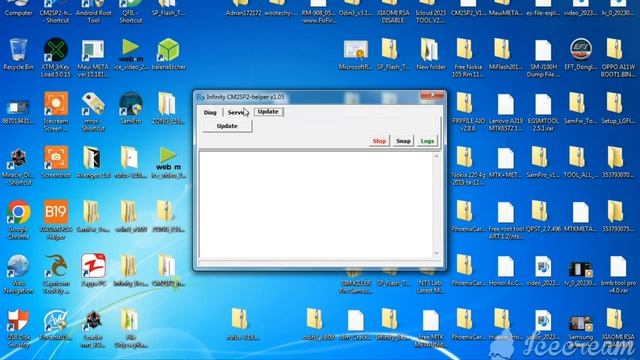Select the bmb tool pro v4.0.rar file
The width and height of the screenshot is (640, 360).
pos(618,275)
